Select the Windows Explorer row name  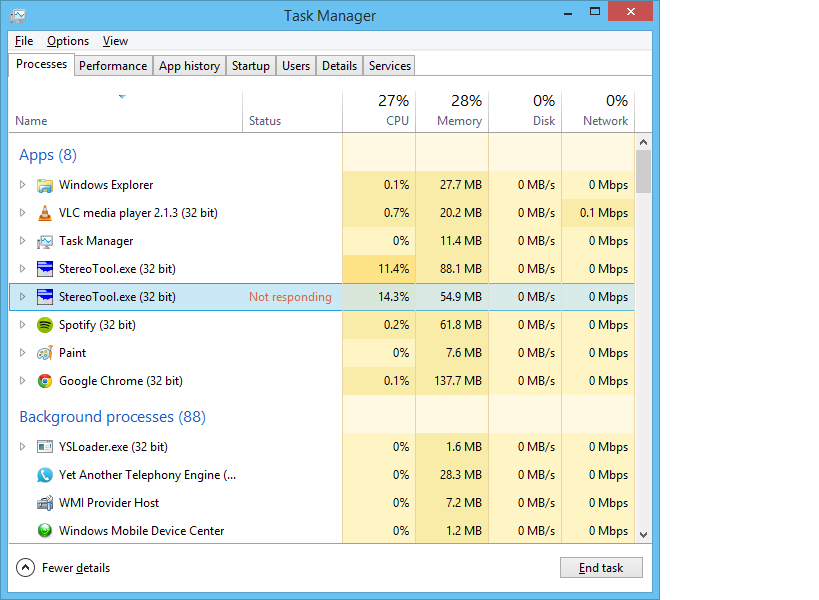[106, 185]
